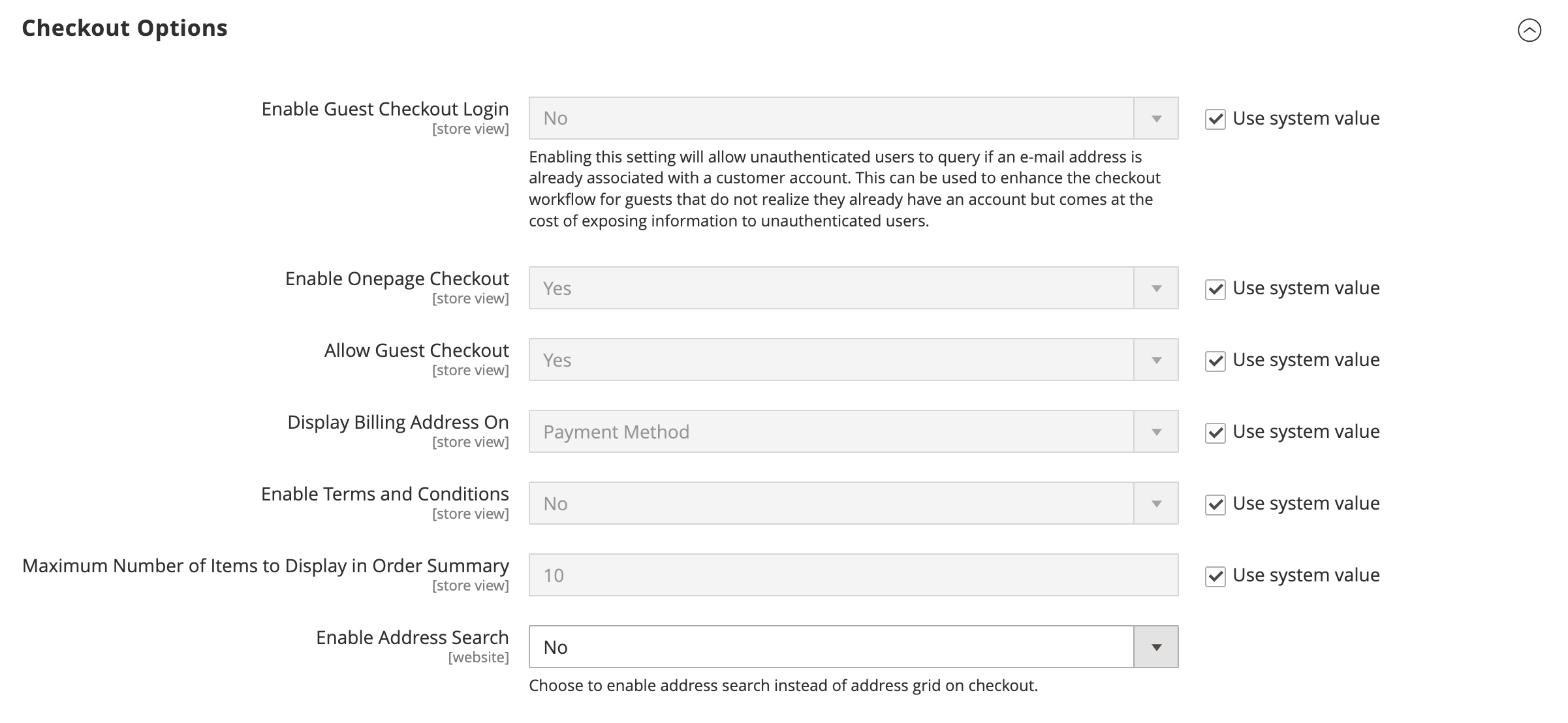The image size is (1568, 723).
Task: Click the Guest Checkout Login dropdown arrow
Action: [x=1156, y=118]
